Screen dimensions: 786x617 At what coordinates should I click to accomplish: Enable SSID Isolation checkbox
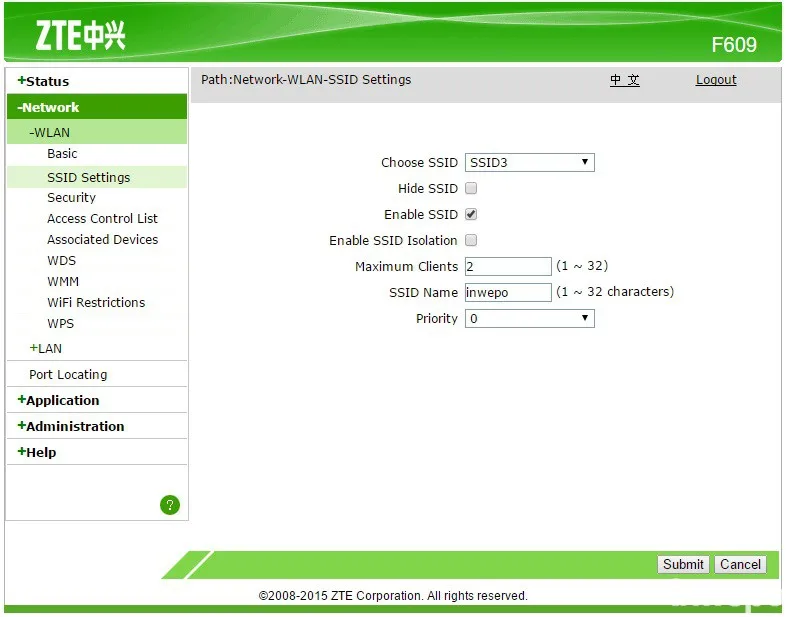click(x=471, y=241)
